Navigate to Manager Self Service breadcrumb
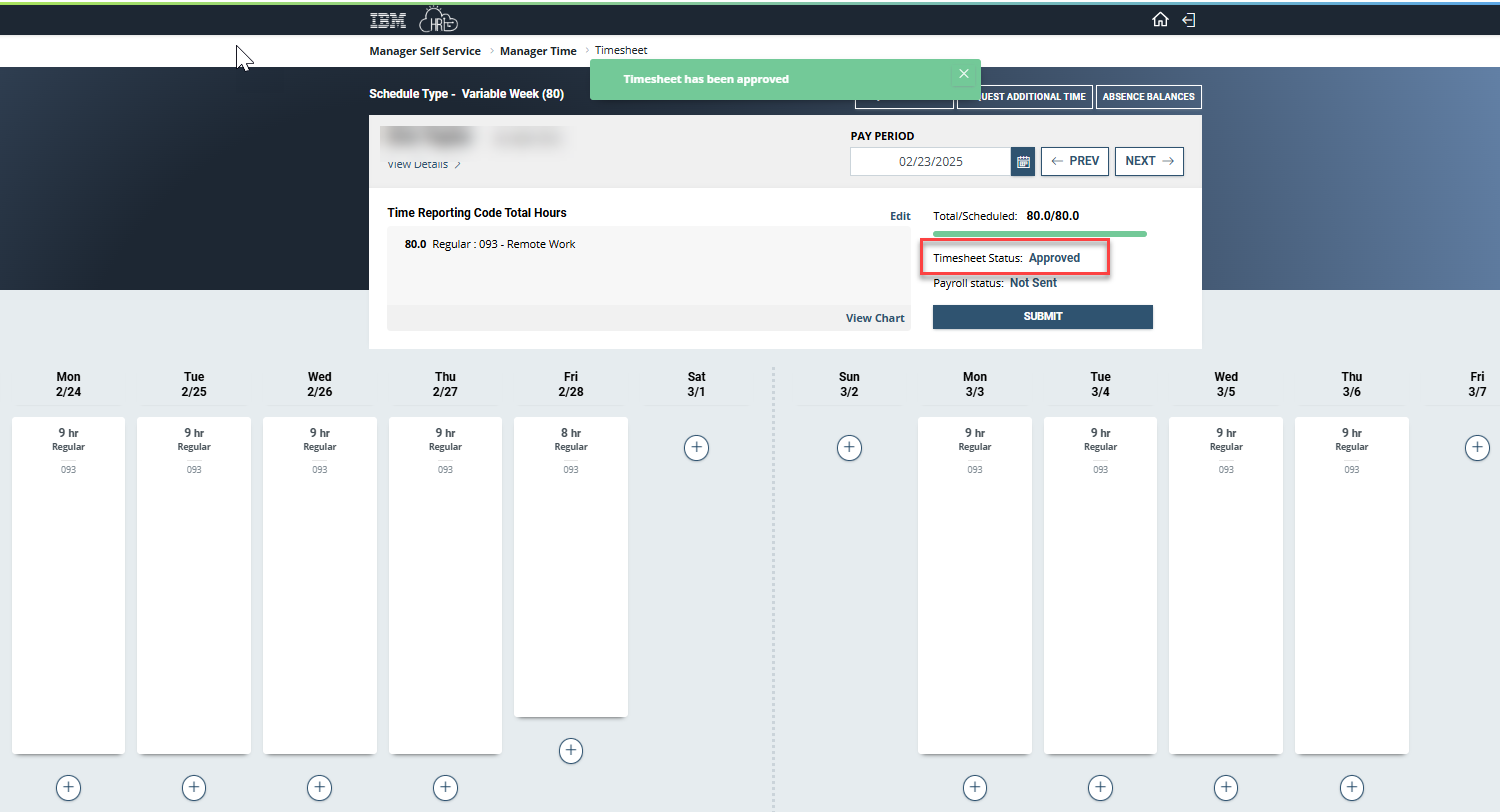The width and height of the screenshot is (1500, 812). coord(425,51)
